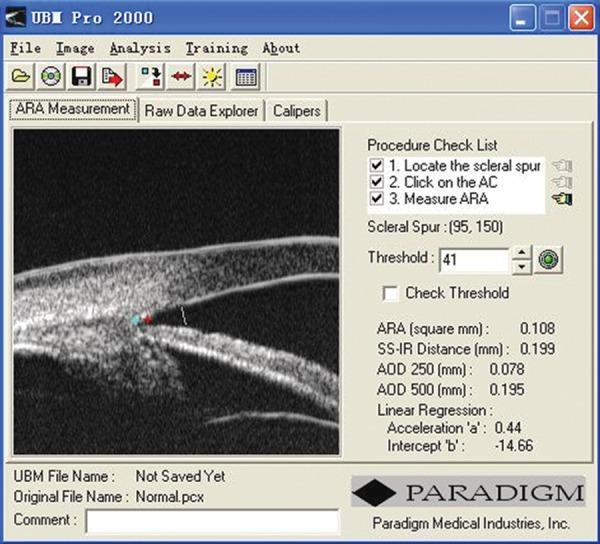Click the Threshold value input box
This screenshot has height=544, width=600.
pyautogui.click(x=474, y=260)
